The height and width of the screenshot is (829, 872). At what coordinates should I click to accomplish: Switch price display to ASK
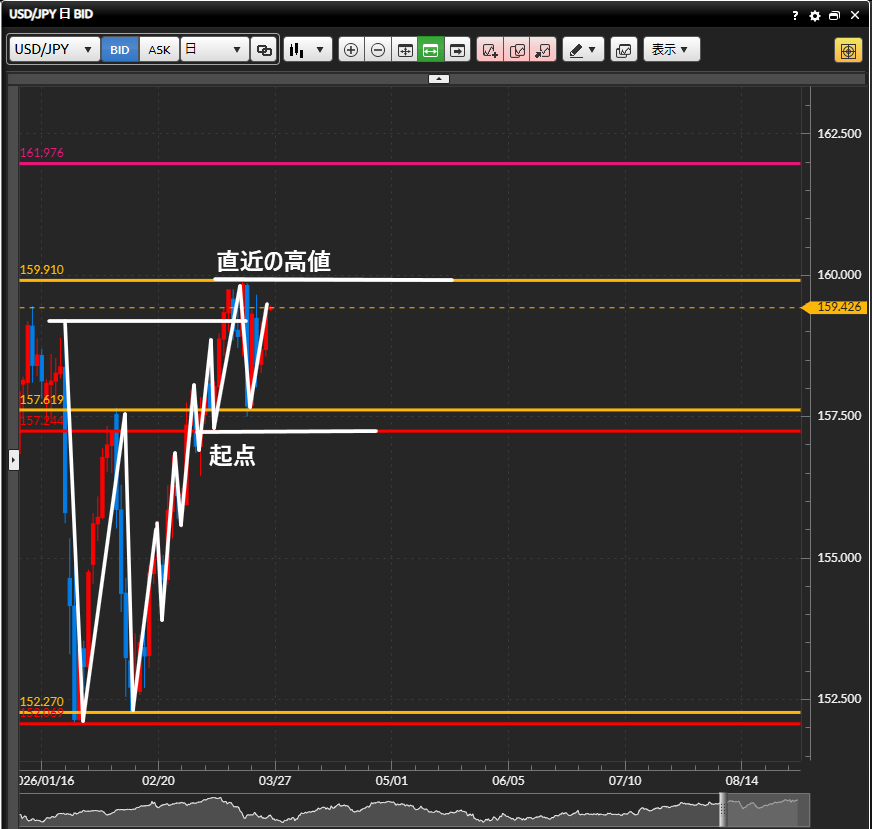pyautogui.click(x=159, y=49)
